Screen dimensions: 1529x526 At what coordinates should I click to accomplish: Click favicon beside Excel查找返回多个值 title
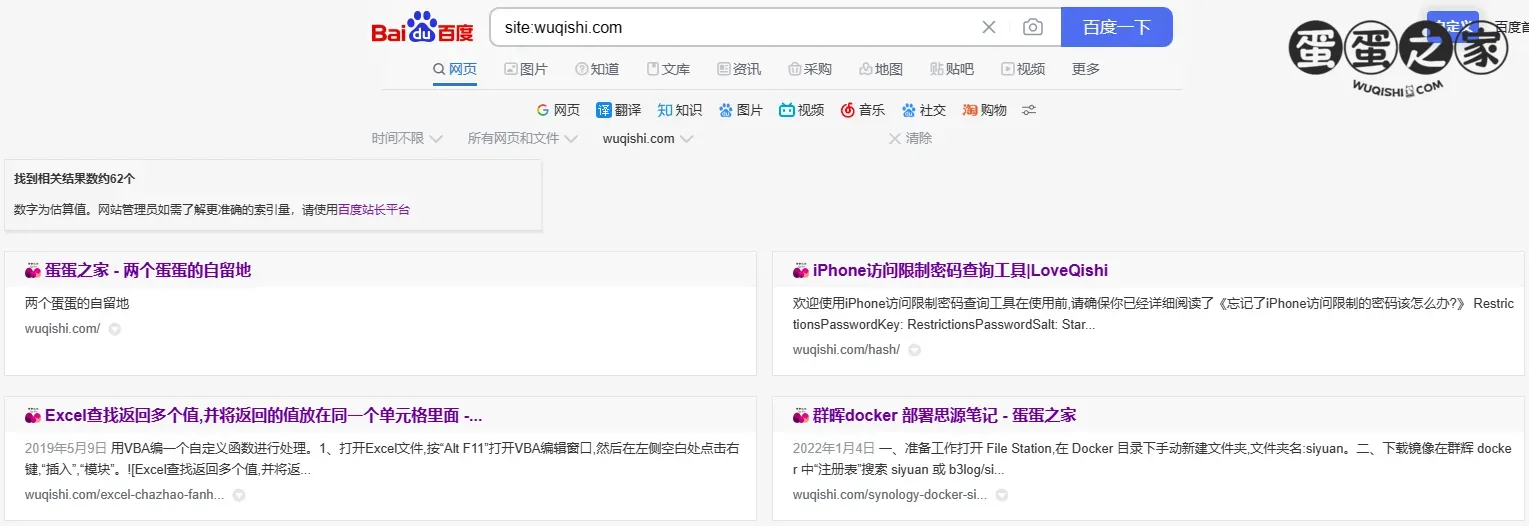coord(33,416)
